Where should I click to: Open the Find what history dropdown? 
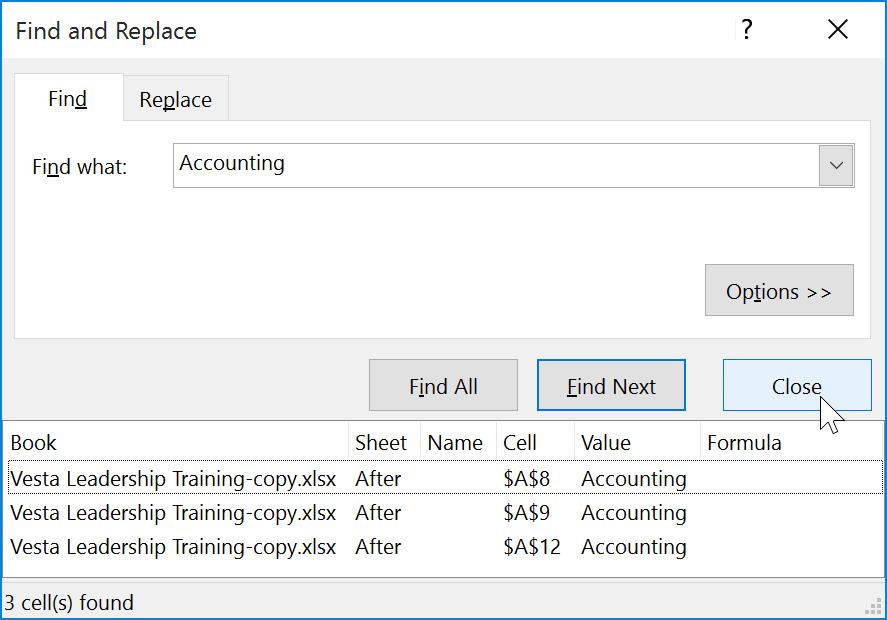(x=837, y=165)
